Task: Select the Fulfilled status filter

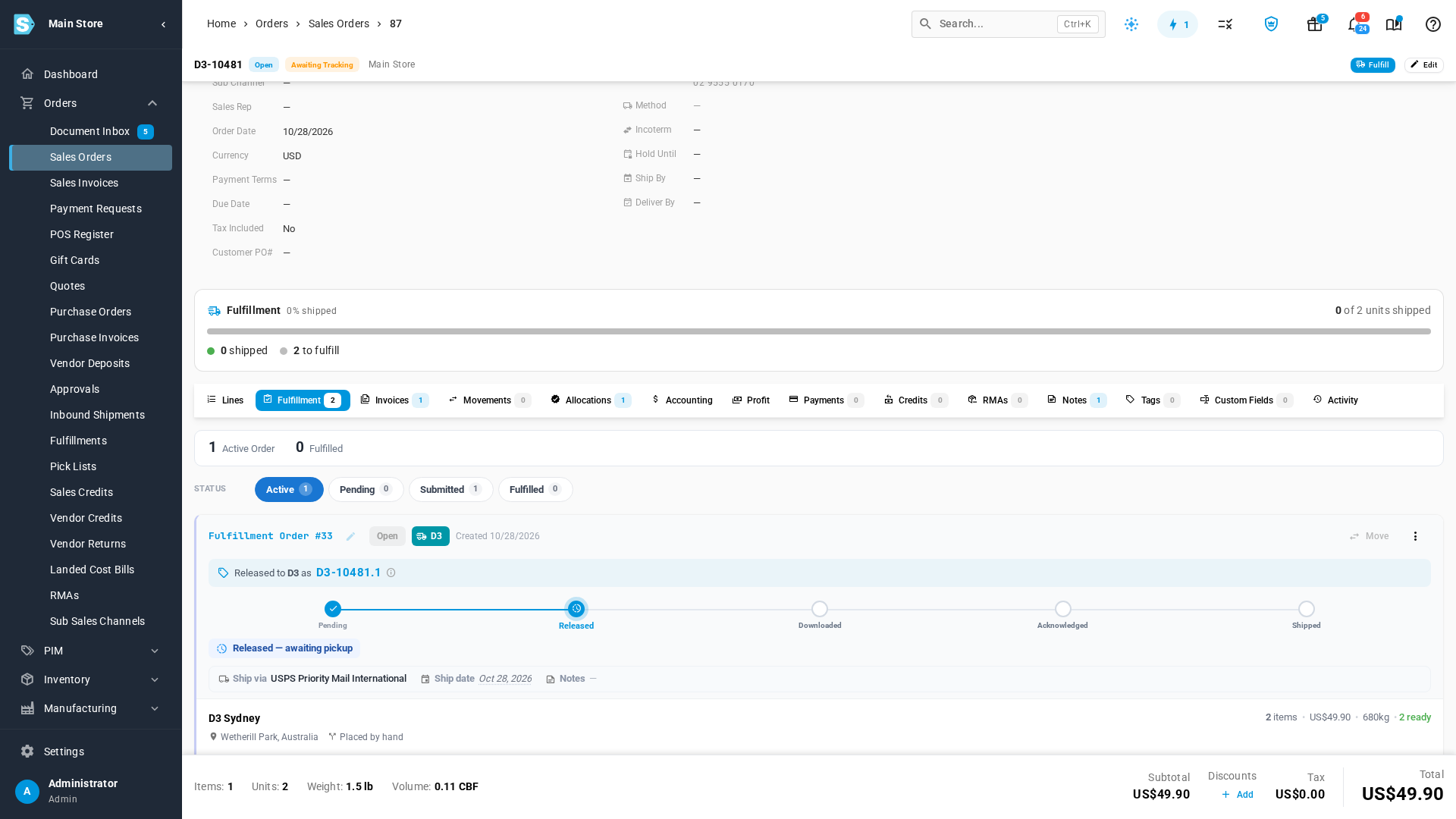Action: [535, 490]
